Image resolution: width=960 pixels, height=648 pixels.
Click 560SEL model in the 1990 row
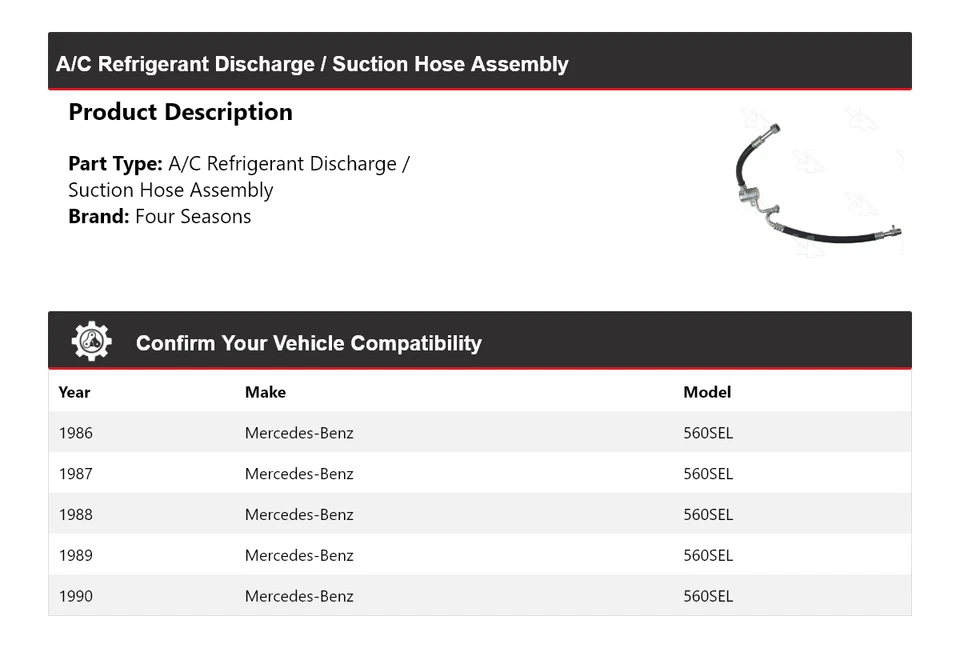(708, 597)
